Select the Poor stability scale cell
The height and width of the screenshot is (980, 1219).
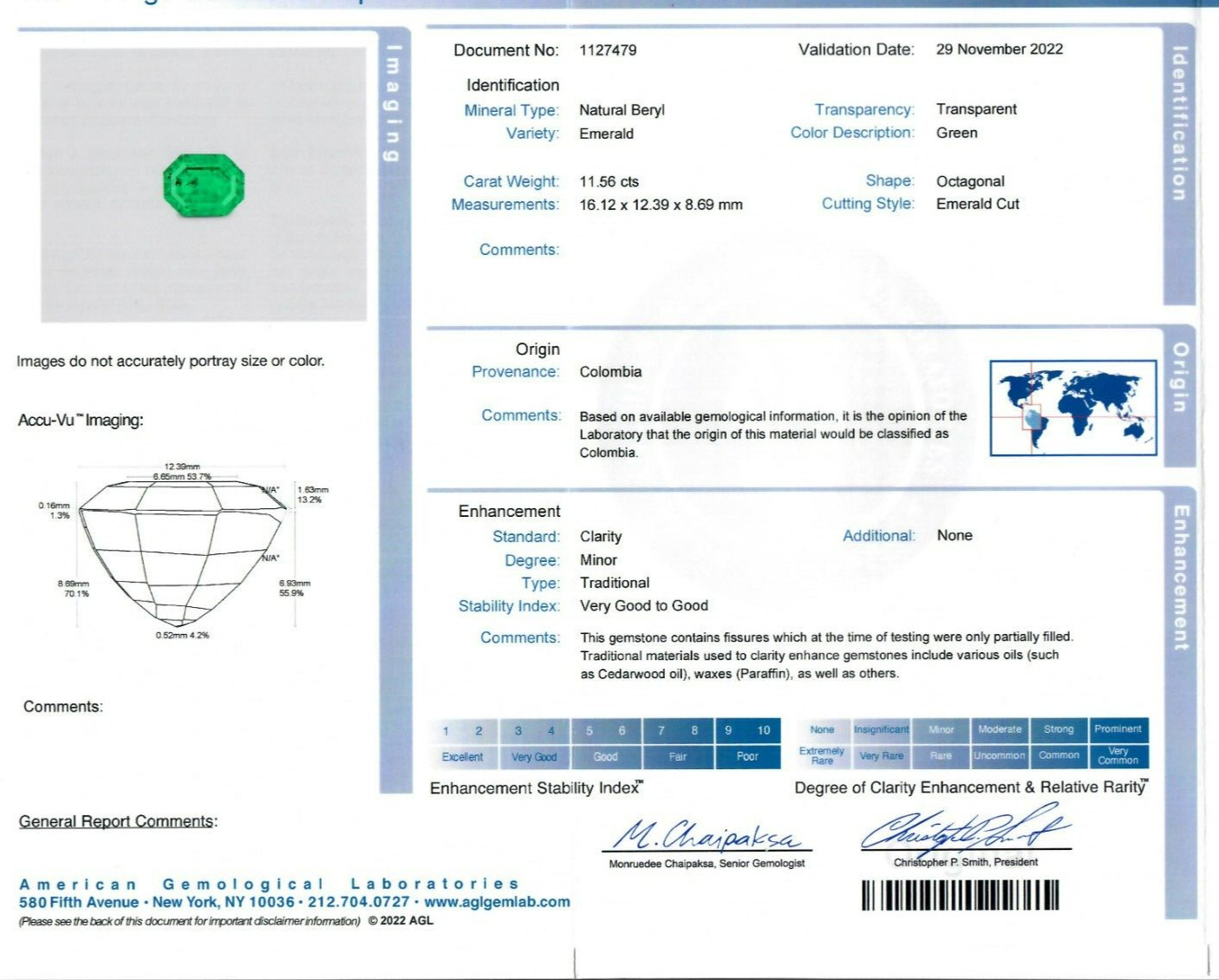747,757
